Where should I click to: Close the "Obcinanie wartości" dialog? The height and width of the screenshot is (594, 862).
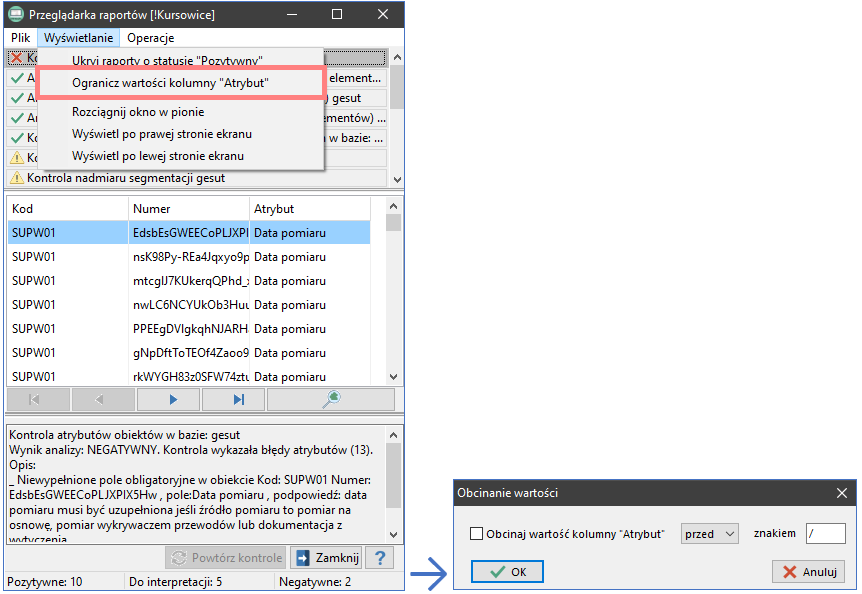pos(841,493)
